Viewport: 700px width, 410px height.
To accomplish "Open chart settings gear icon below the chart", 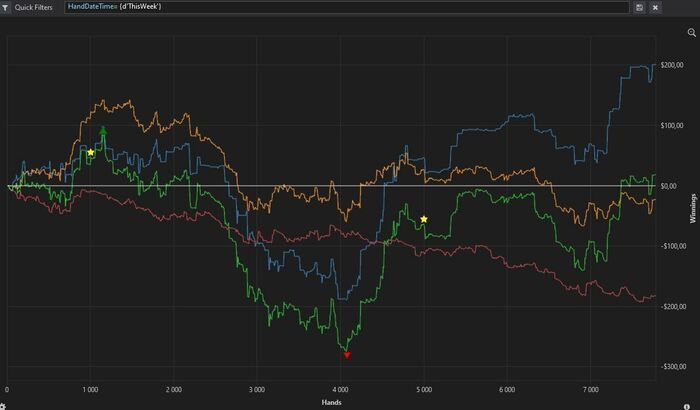I will point(2,406).
